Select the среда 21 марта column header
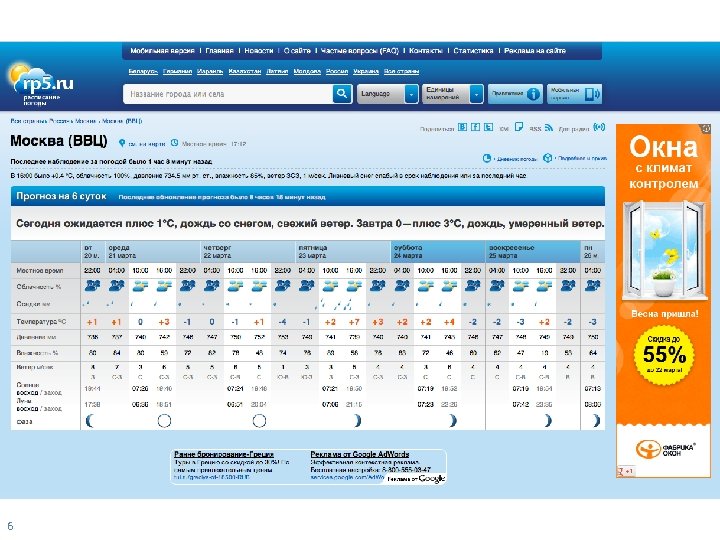Viewport: 720px width, 540px height. tap(153, 251)
